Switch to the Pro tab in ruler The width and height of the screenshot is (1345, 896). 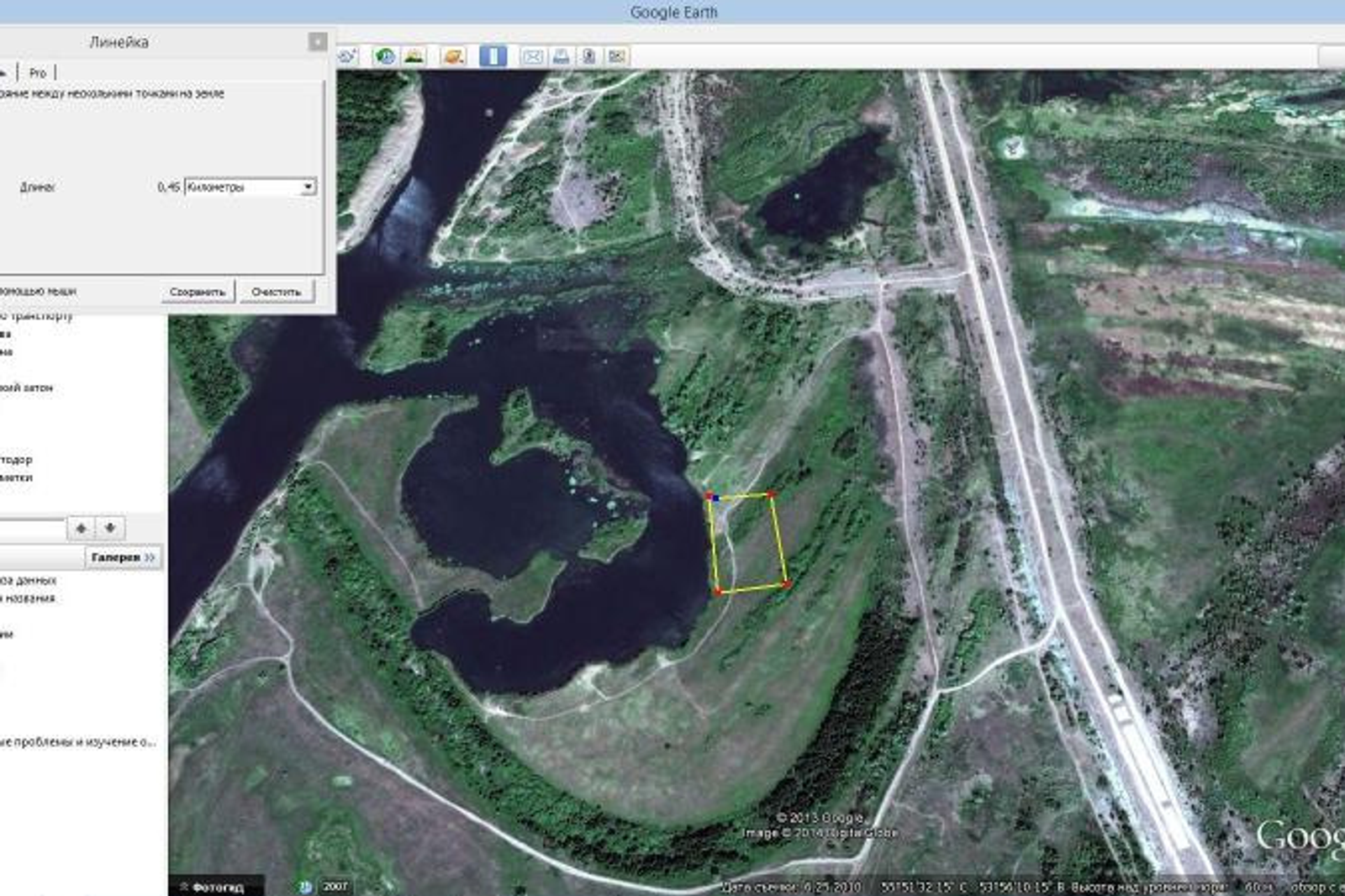tap(38, 73)
